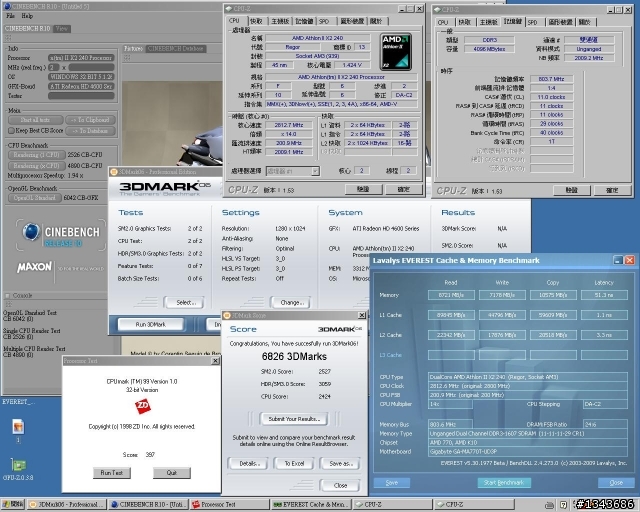This screenshot has width=640, height=512.
Task: Open the SPD tab in the CPU-Z CPU window
Action: (x=324, y=21)
